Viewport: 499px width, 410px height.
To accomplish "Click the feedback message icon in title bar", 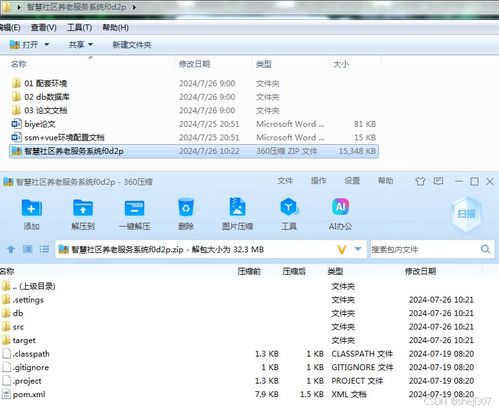I will pyautogui.click(x=438, y=181).
